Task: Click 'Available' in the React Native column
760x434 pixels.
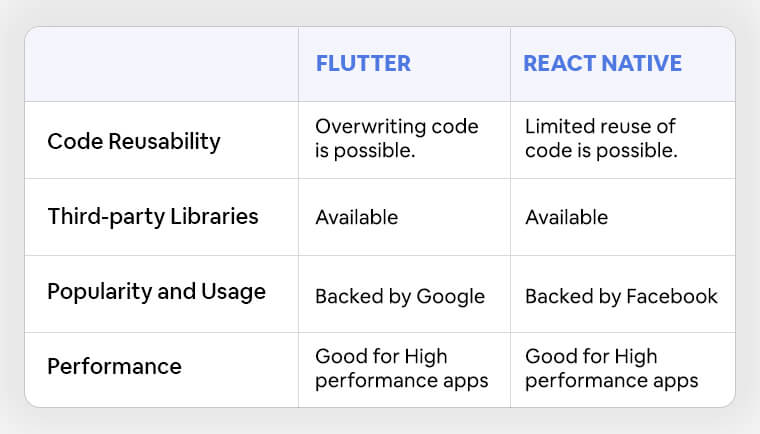Action: click(x=566, y=217)
